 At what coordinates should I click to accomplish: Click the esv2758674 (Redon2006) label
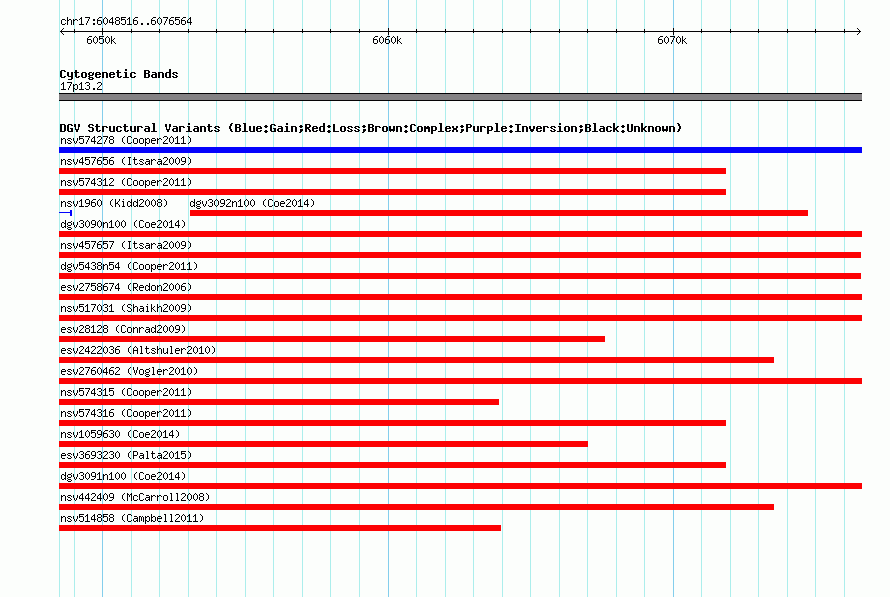pos(126,287)
